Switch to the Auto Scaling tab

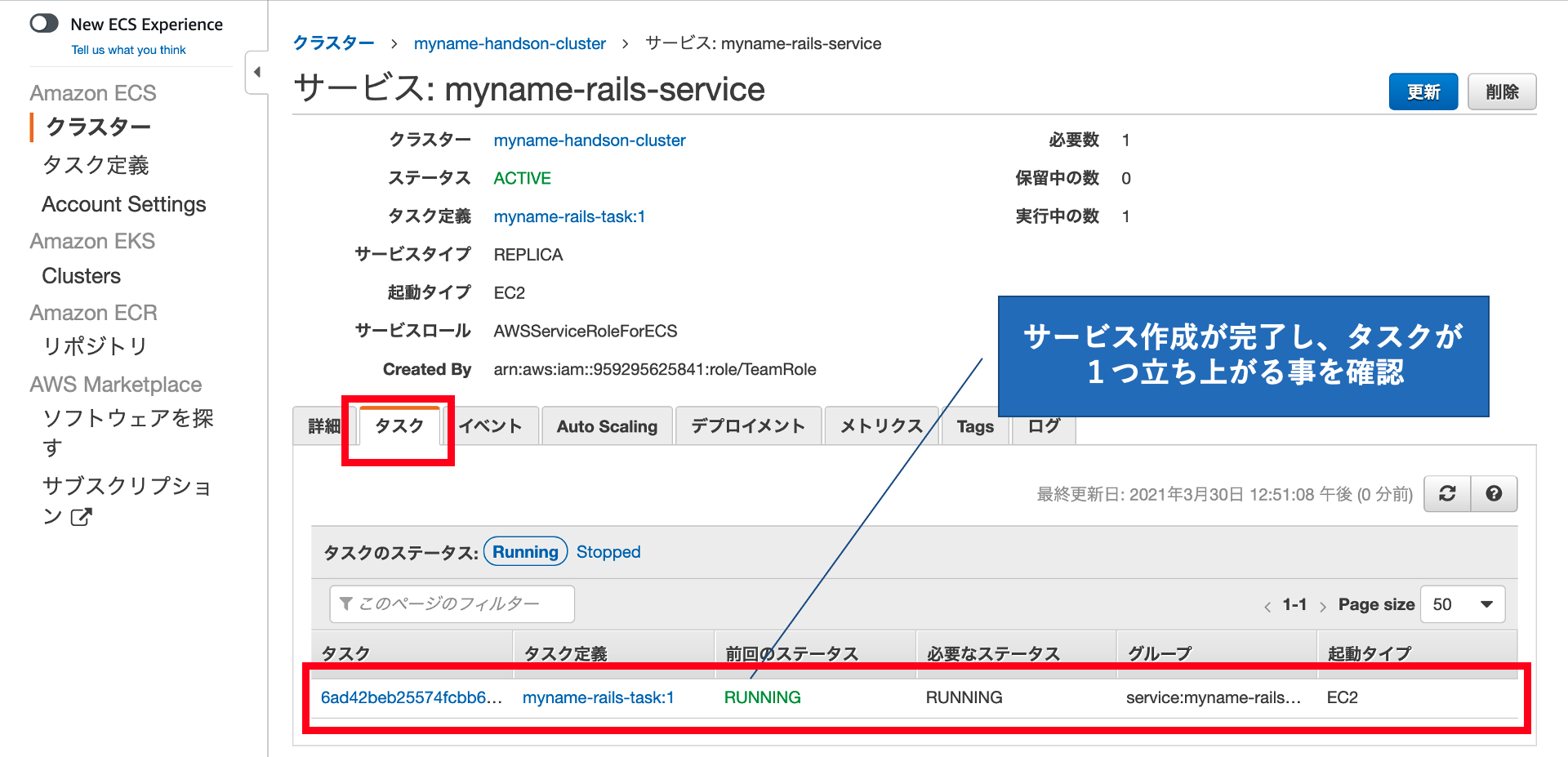tap(607, 426)
